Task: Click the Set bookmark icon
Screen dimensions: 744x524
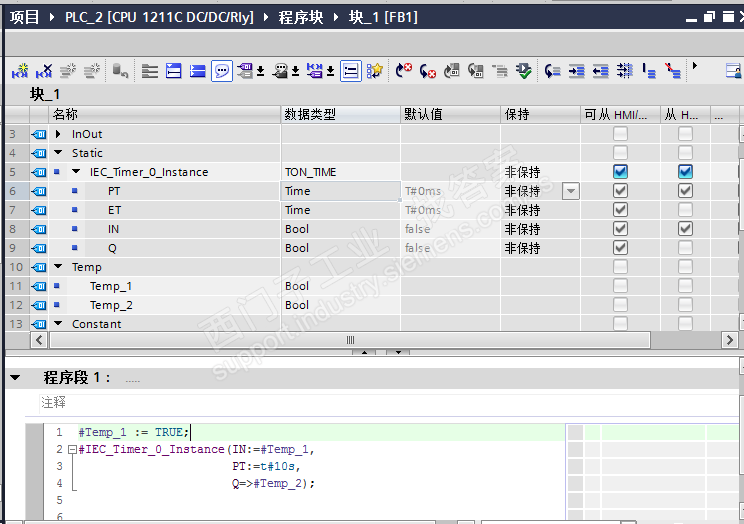Action: pyautogui.click(x=649, y=71)
